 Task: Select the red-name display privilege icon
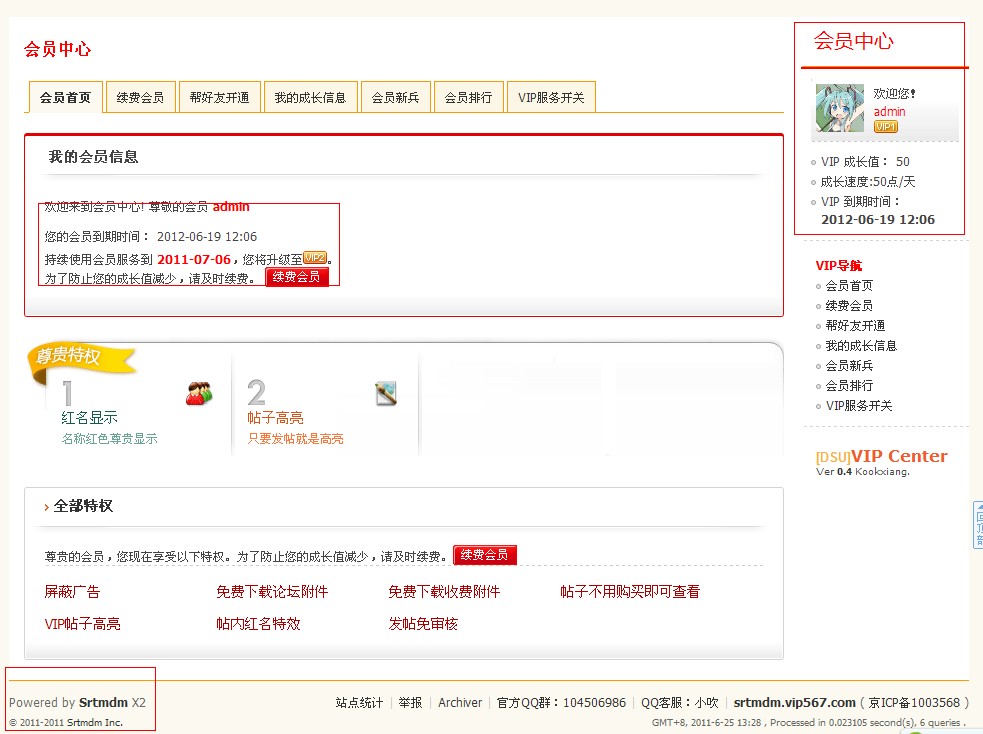(199, 392)
